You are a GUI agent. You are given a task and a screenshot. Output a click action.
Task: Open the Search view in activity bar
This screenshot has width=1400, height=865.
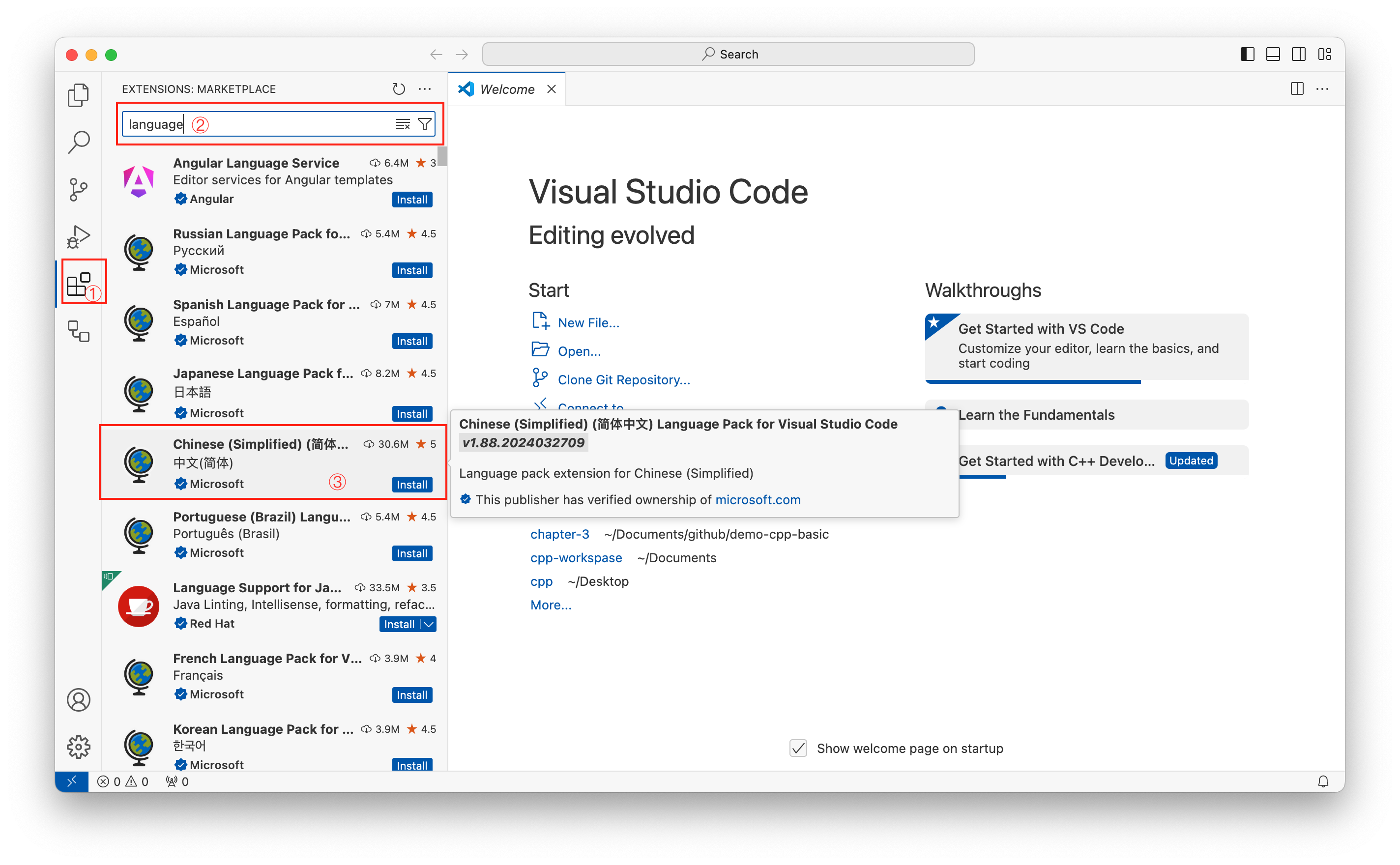click(x=78, y=142)
